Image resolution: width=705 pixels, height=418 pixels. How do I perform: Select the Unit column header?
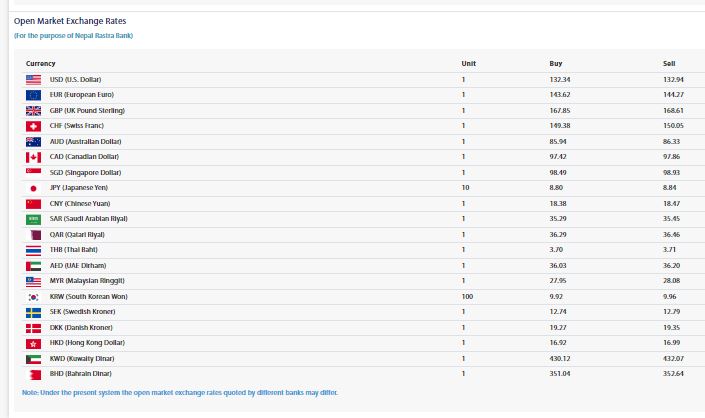468,63
